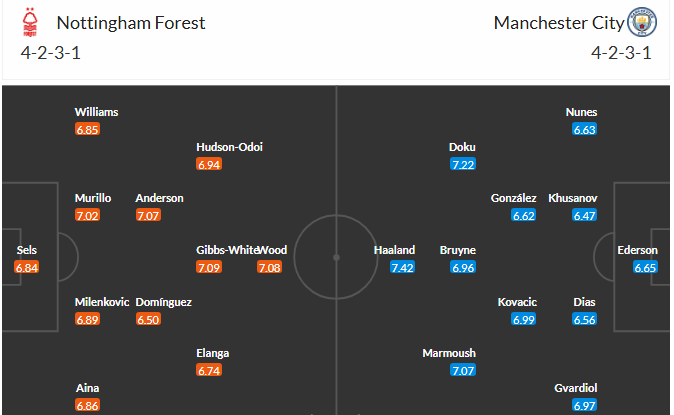Viewport: 674px width, 415px height.
Task: Select goalkeeper Sels on the pitch
Action: coord(27,250)
